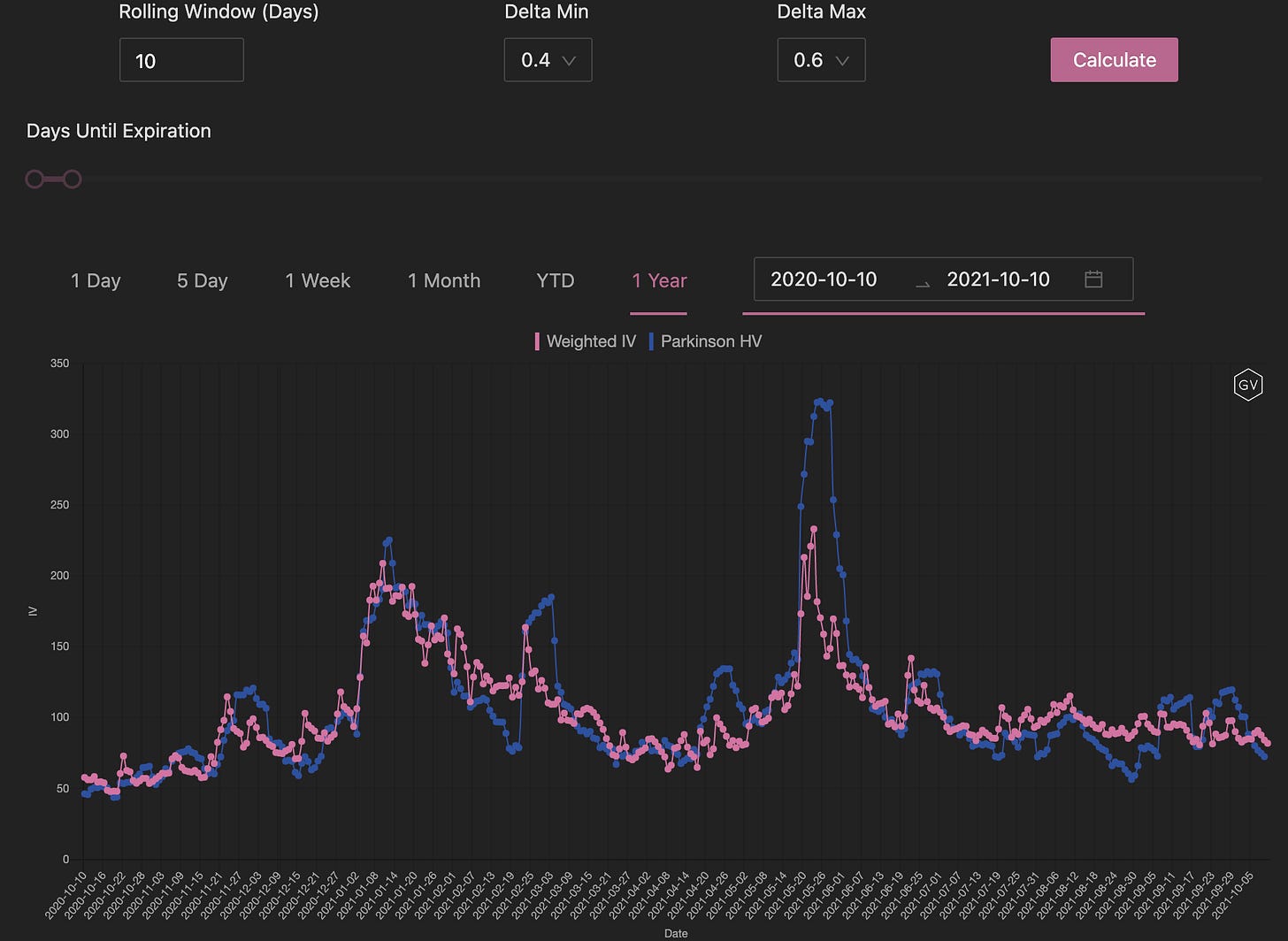Click the Parkinson HV peak data point near 320

pyautogui.click(x=819, y=402)
